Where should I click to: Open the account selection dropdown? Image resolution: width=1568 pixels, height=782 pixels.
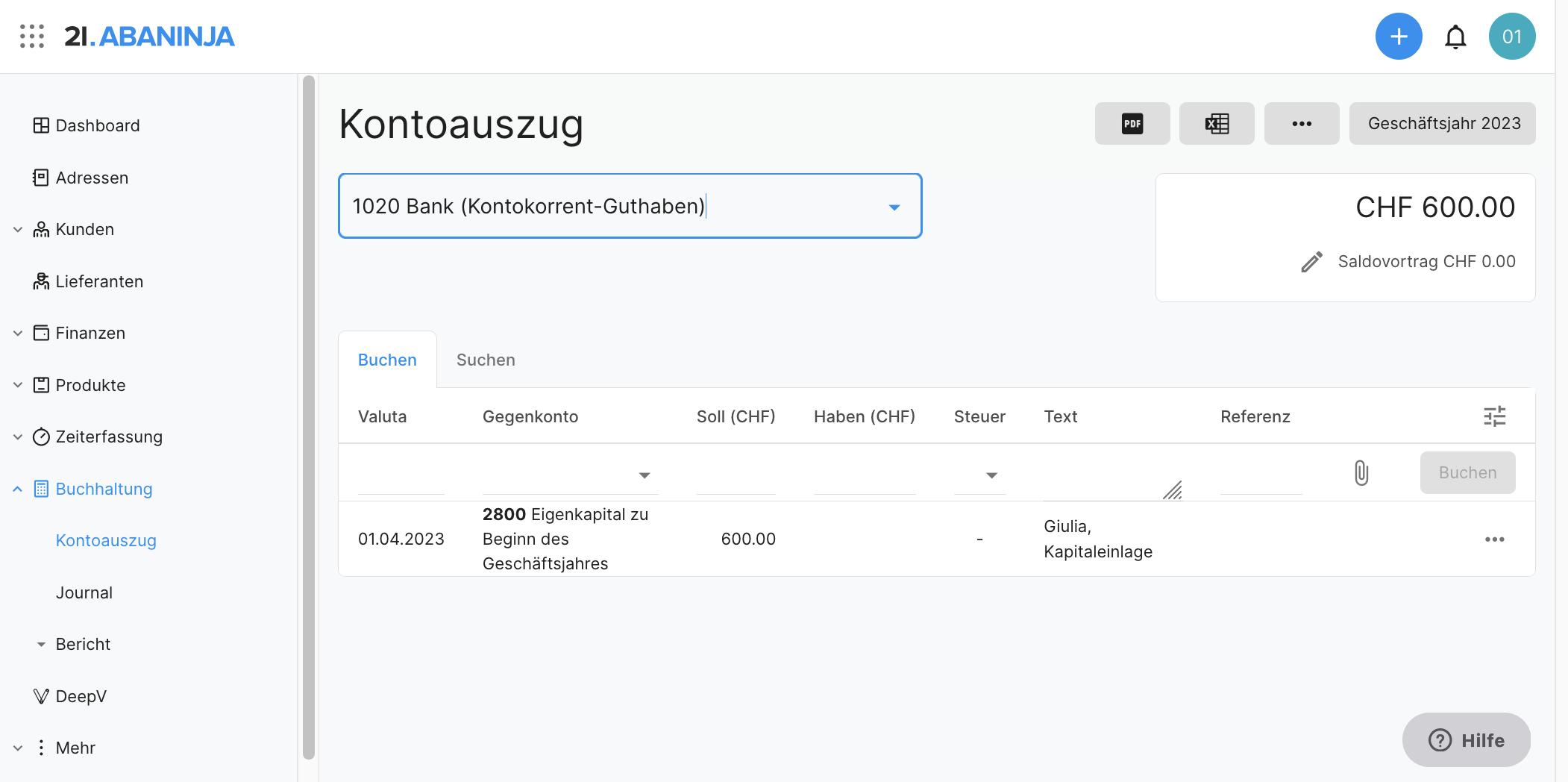coord(894,207)
